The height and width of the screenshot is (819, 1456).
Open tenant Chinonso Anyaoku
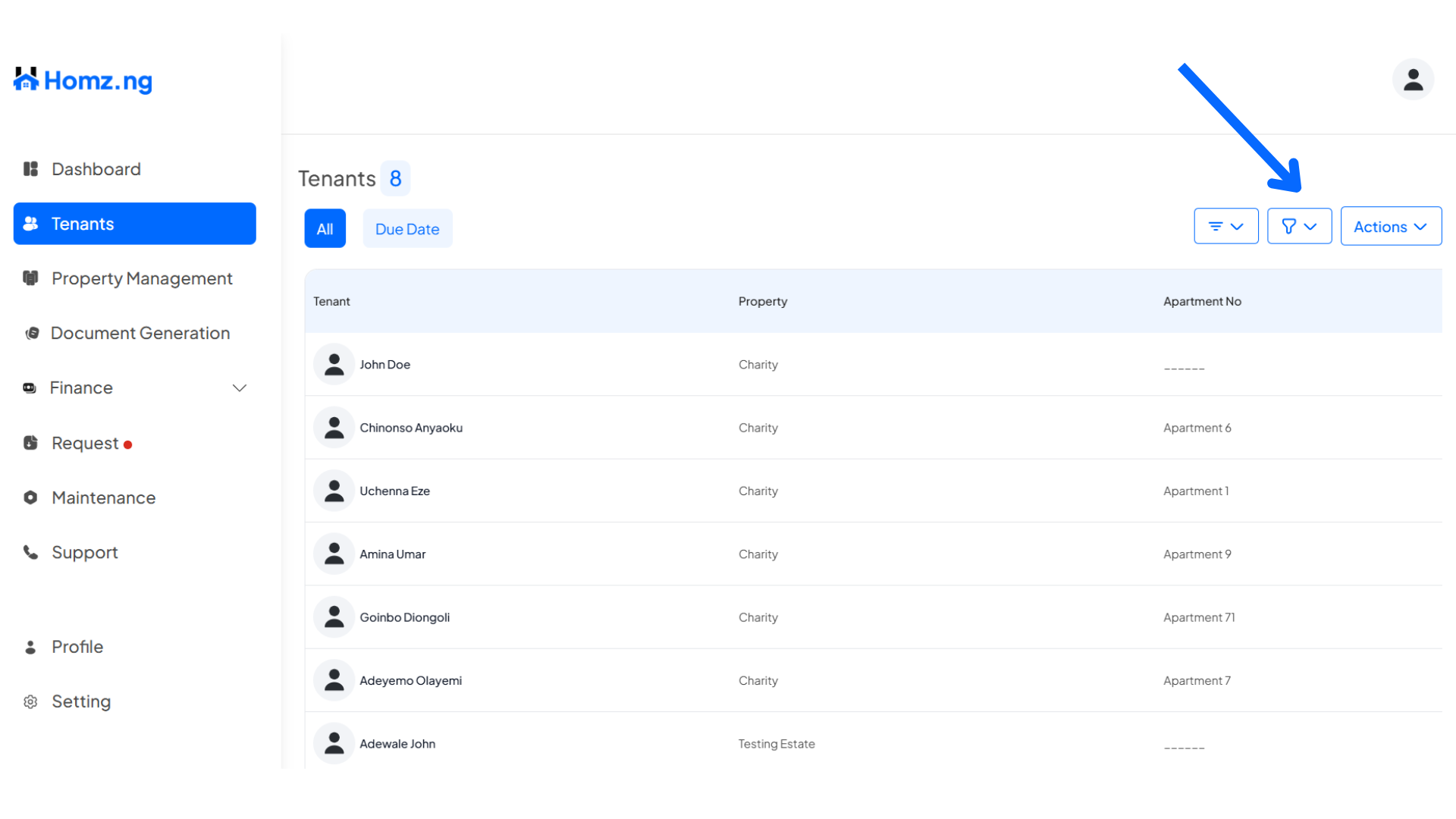411,428
